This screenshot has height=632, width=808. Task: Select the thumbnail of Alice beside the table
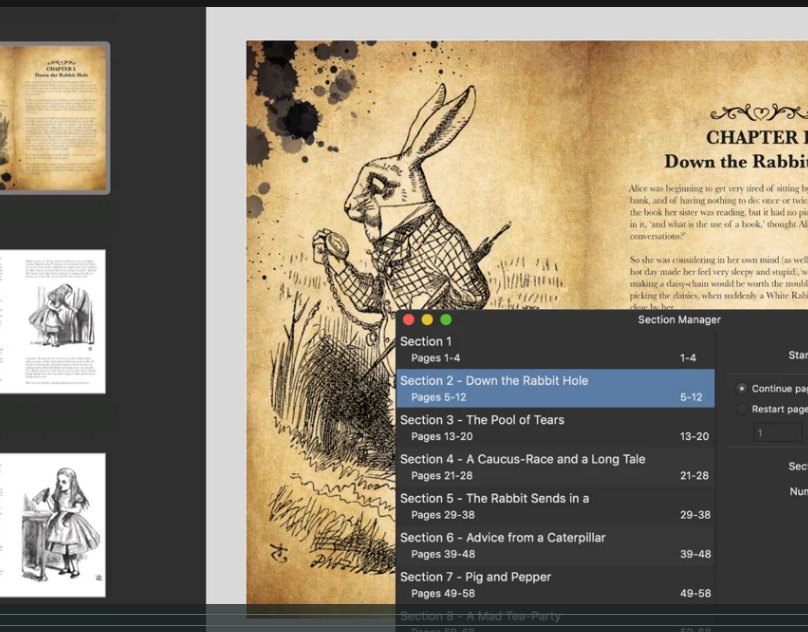click(53, 525)
